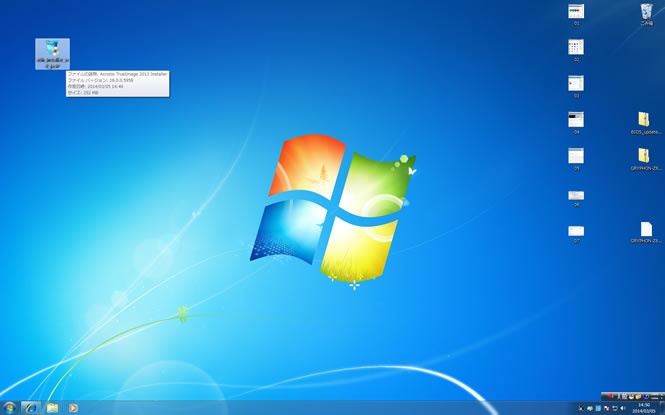Open the volume speaker icon in tray
This screenshot has height=415, width=665.
[x=623, y=408]
